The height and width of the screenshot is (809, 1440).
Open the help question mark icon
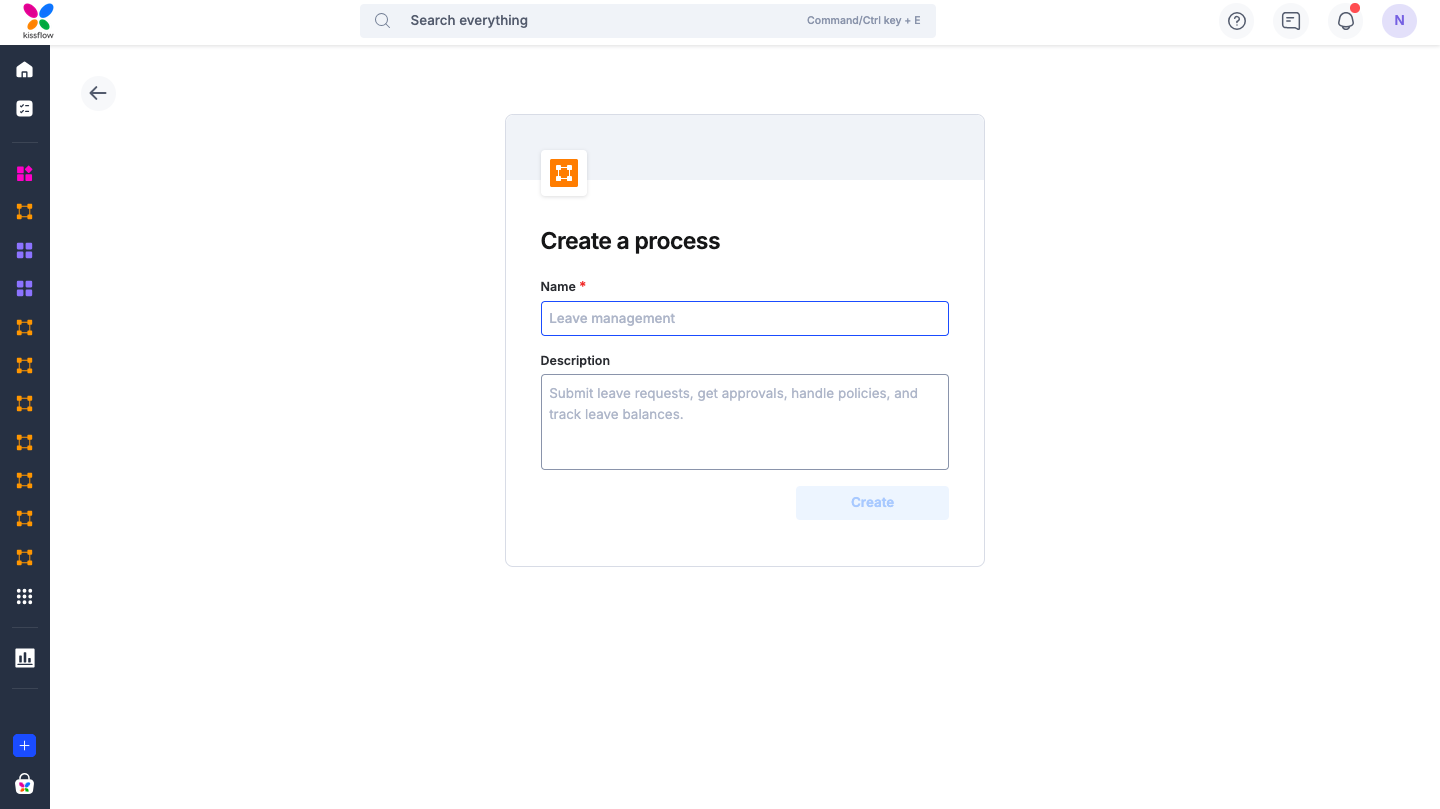1237,21
